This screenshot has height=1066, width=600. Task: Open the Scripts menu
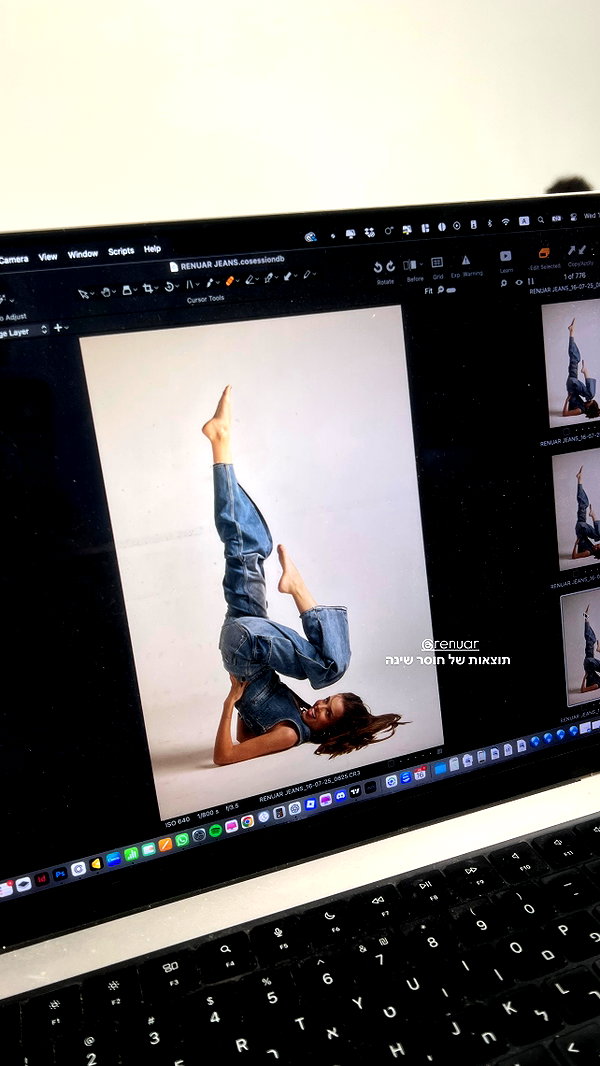click(x=121, y=251)
